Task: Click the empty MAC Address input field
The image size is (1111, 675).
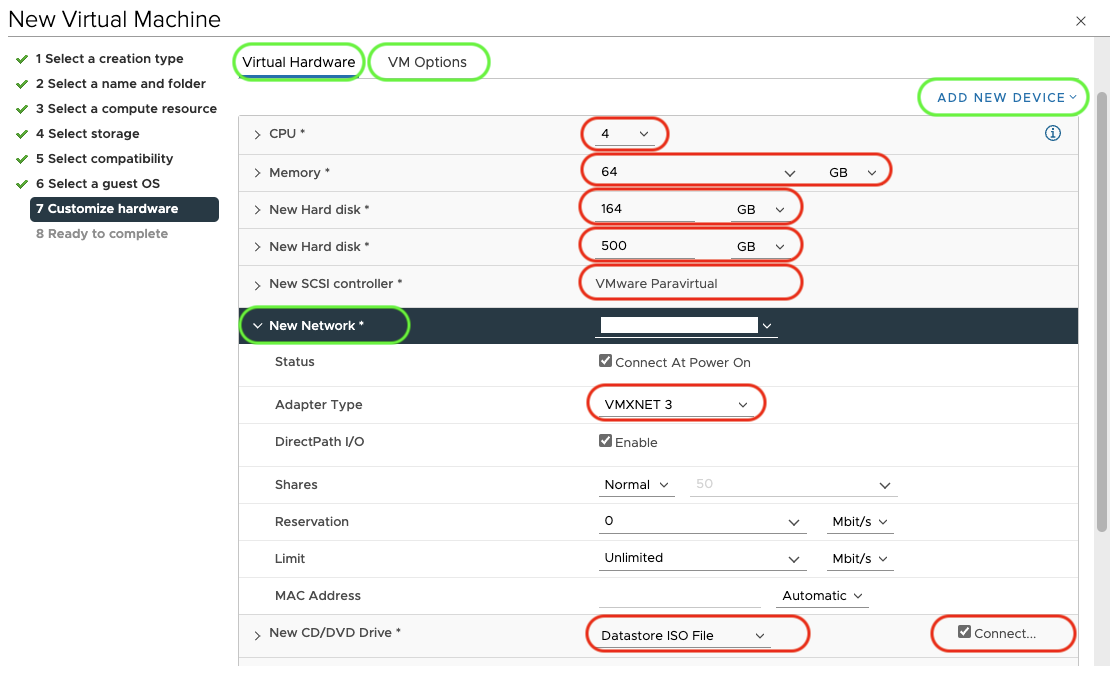Action: [x=680, y=595]
